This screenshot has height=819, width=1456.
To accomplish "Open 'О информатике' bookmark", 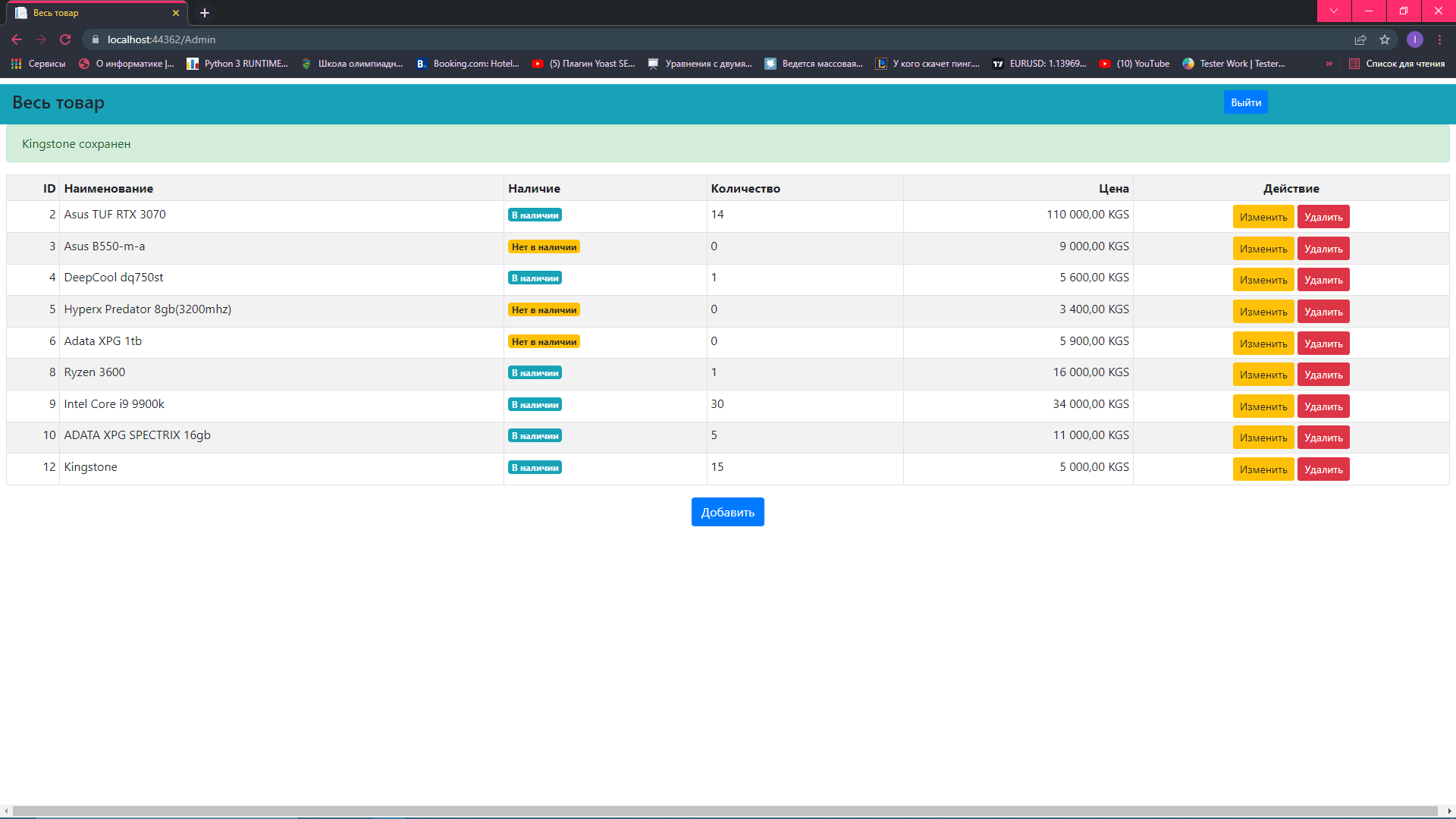I will click(x=127, y=64).
